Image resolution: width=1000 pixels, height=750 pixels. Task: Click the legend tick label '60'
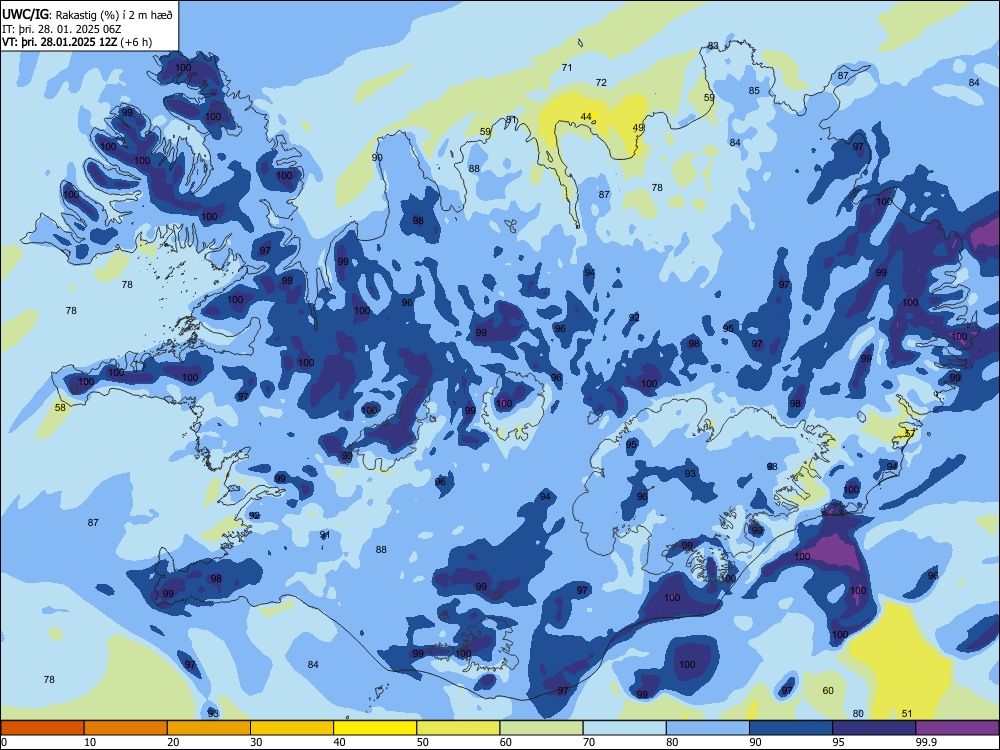[x=506, y=742]
